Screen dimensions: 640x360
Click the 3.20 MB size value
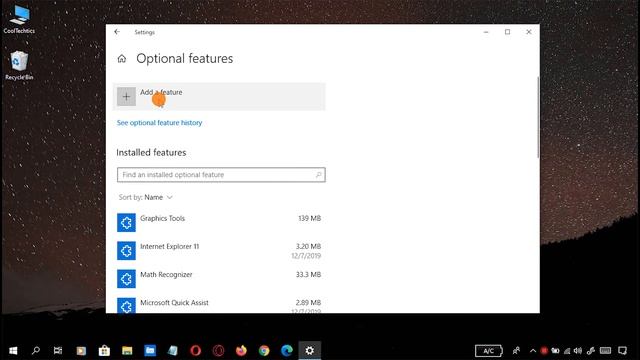[x=308, y=247]
